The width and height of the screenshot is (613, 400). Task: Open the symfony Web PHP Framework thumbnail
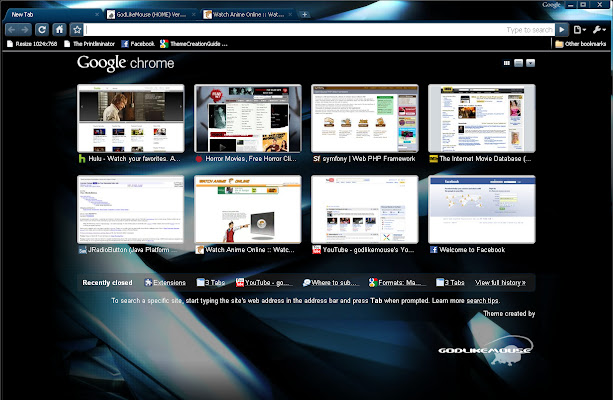click(x=365, y=118)
